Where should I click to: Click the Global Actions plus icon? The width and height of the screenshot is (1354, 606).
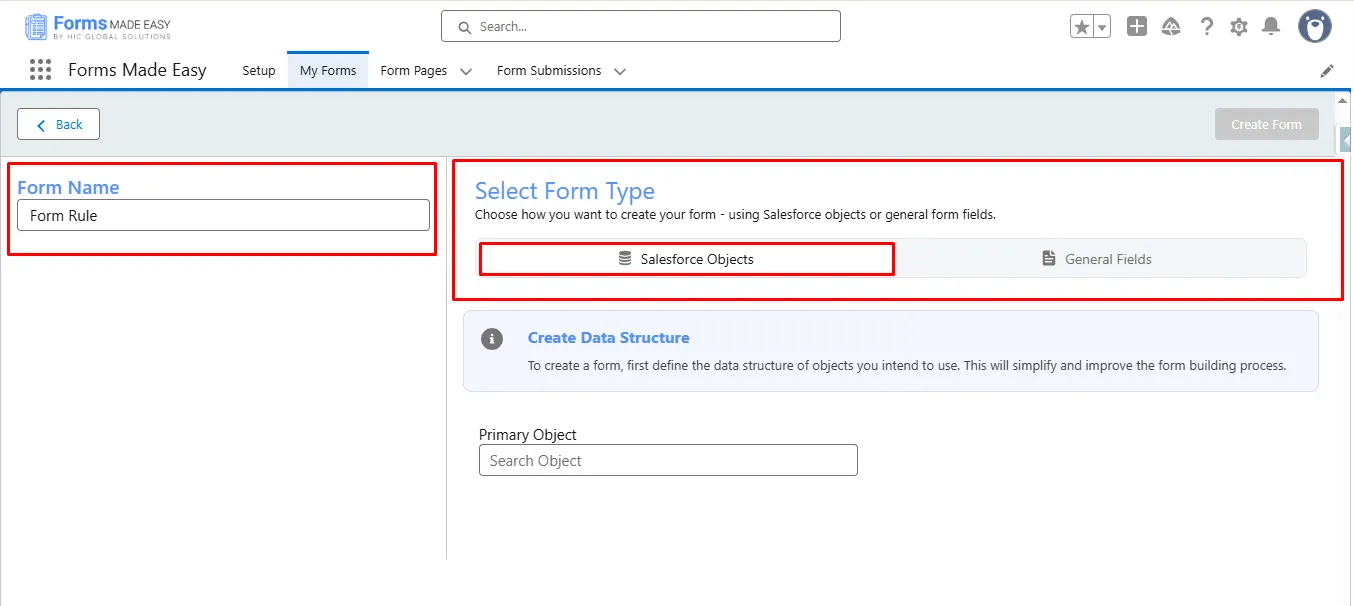click(x=1137, y=27)
